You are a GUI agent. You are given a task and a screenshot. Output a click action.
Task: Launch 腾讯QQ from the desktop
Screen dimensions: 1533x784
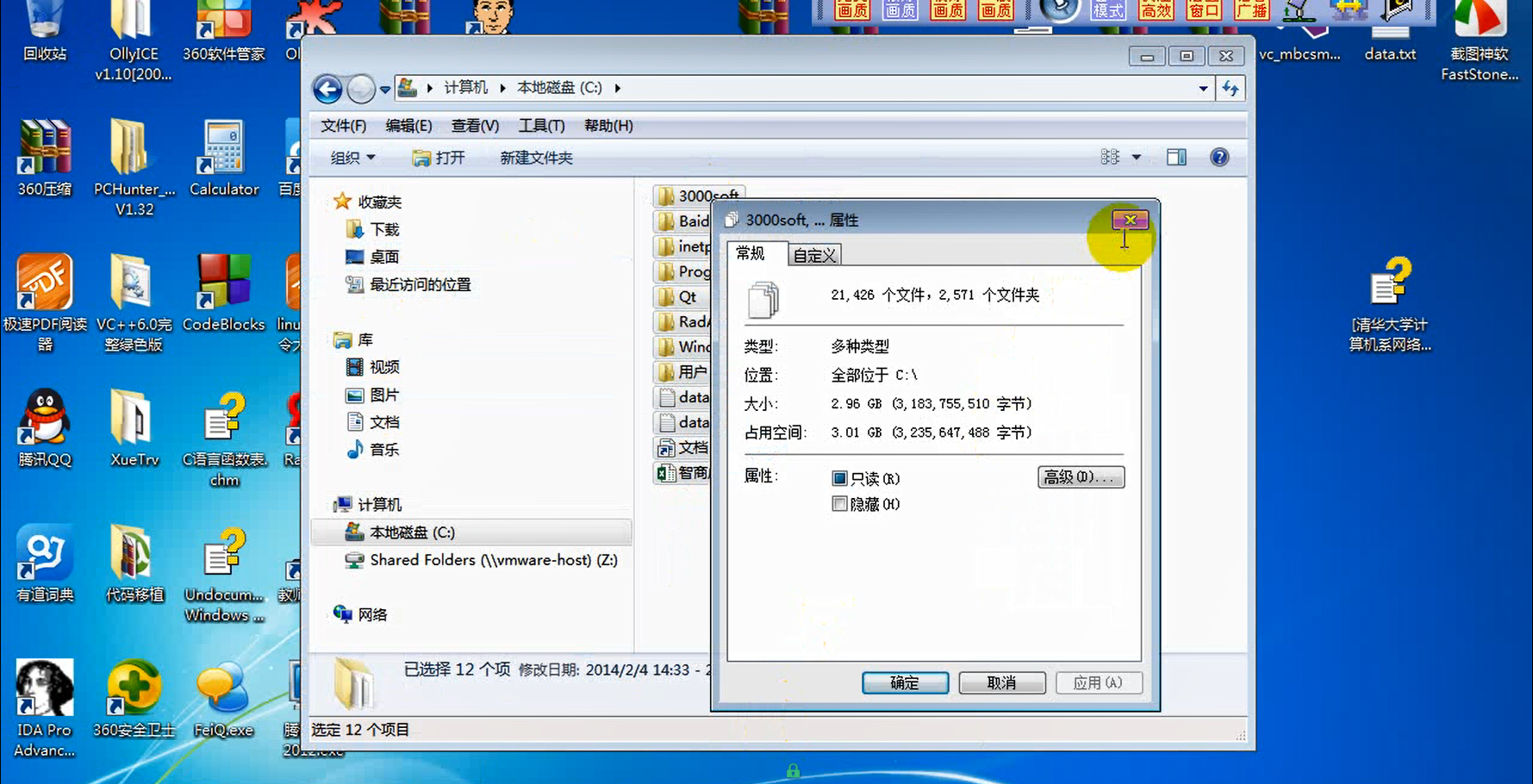(x=44, y=418)
